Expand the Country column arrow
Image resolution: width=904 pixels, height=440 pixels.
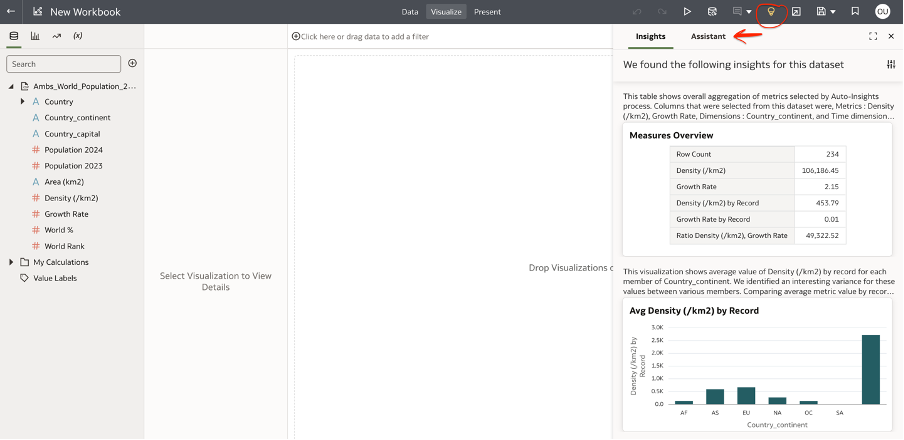[x=22, y=101]
